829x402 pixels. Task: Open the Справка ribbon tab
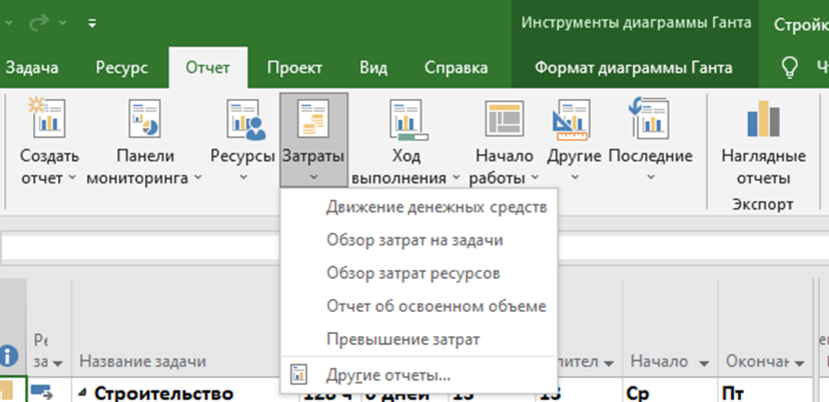click(456, 68)
